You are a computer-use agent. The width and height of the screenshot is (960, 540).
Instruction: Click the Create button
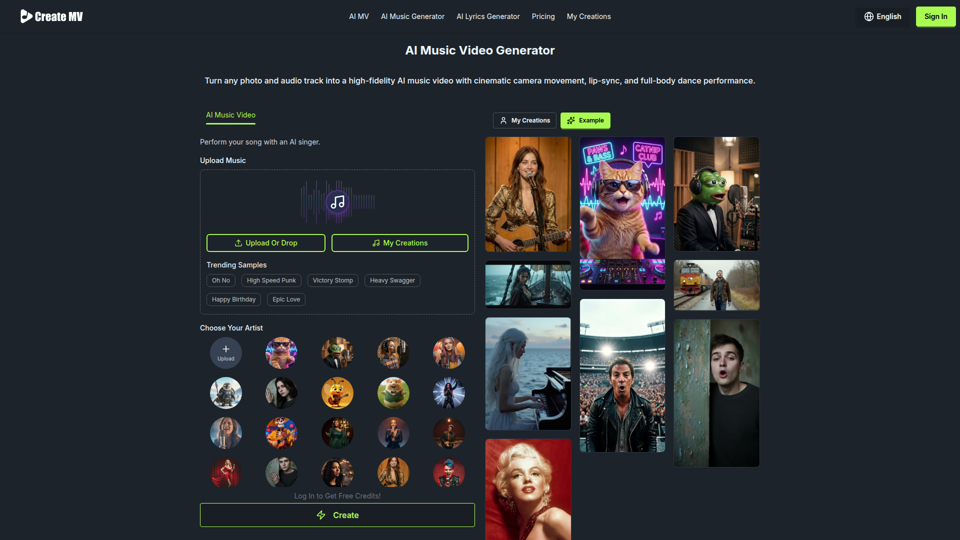[x=337, y=515]
